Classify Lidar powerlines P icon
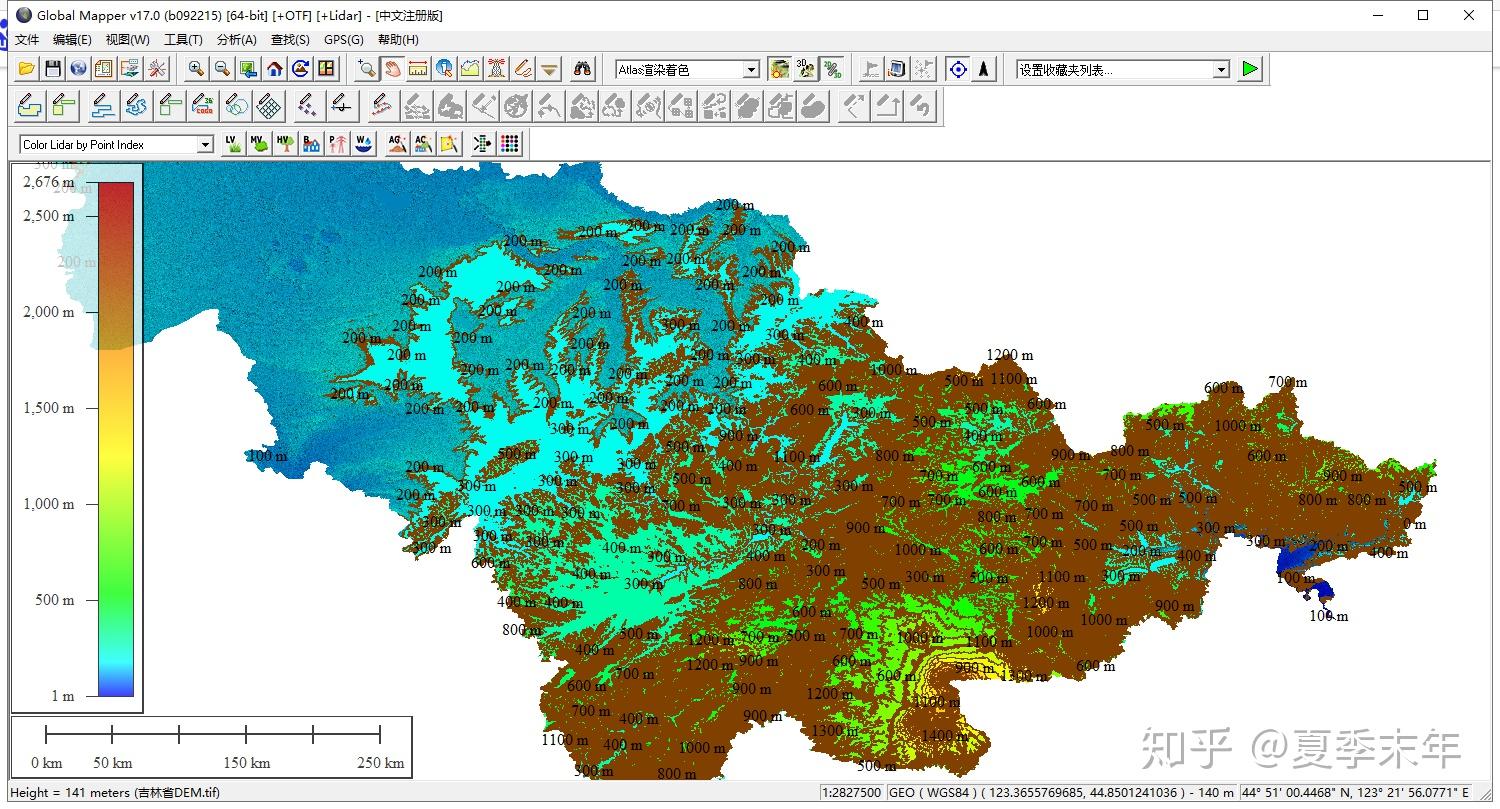1500x809 pixels. tap(338, 144)
